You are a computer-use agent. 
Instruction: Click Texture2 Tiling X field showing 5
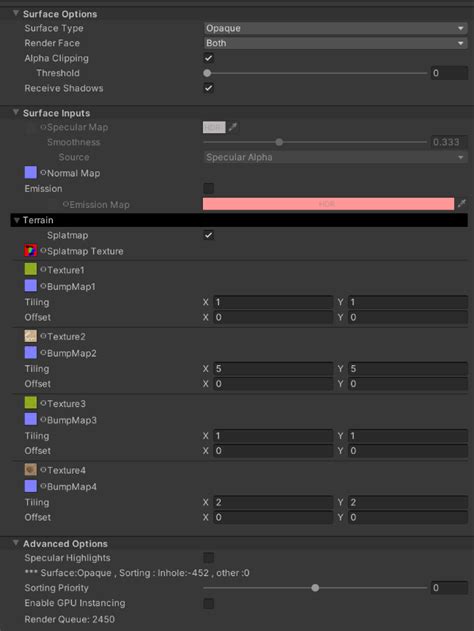click(273, 369)
